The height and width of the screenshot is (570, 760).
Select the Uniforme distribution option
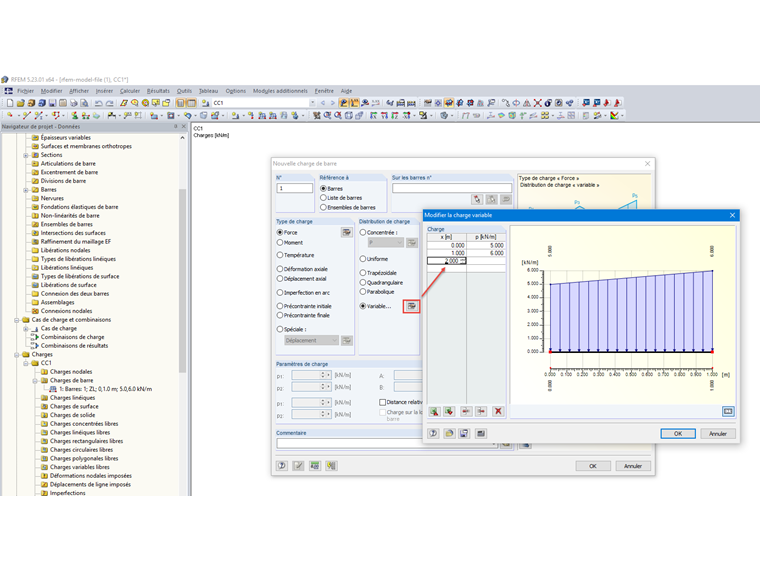click(363, 259)
